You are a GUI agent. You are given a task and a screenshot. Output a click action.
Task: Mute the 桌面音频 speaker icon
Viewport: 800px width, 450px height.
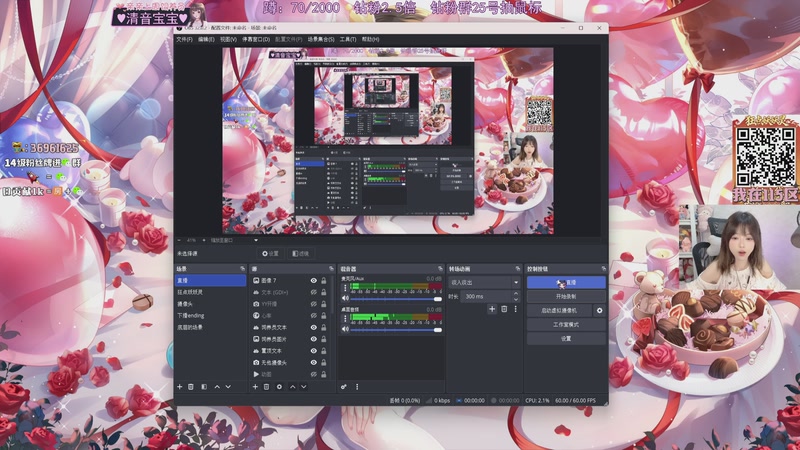[345, 329]
